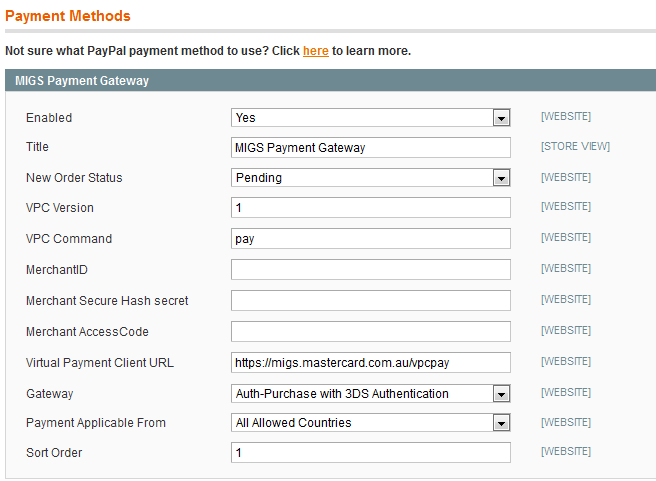Image resolution: width=656 pixels, height=481 pixels.
Task: Expand Payment Applicable From dropdown arrow
Action: (501, 423)
